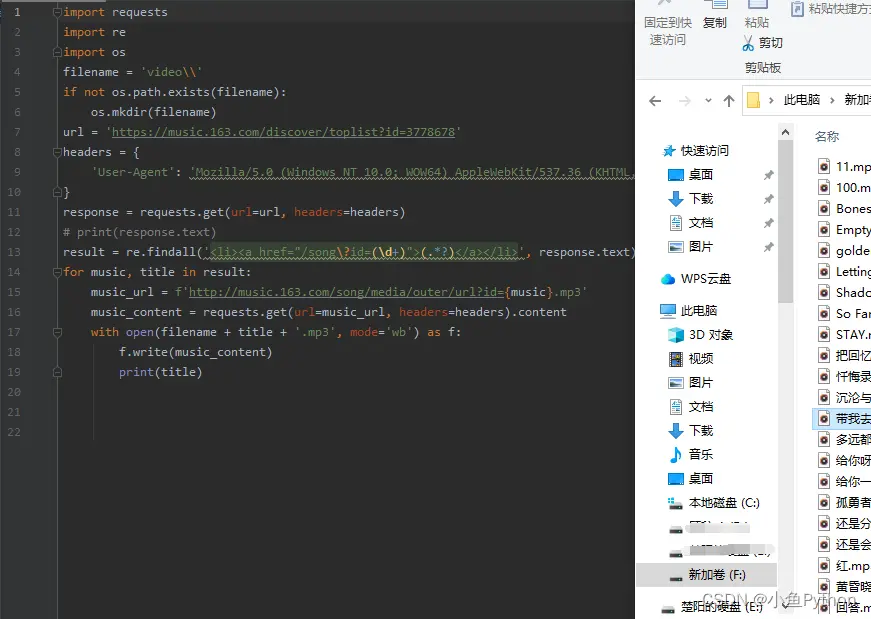
Task: Open recent locations dropdown arrow
Action: 708,101
